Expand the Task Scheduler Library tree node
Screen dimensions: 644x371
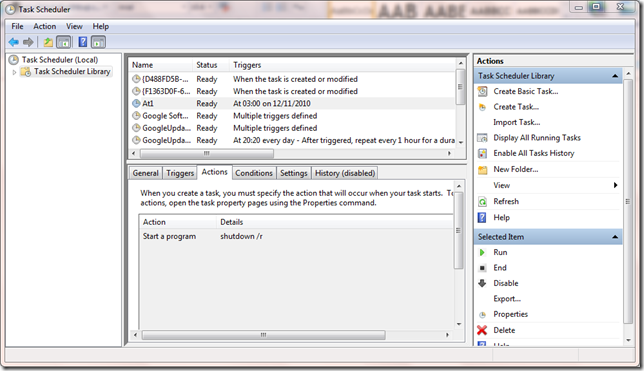(14, 72)
